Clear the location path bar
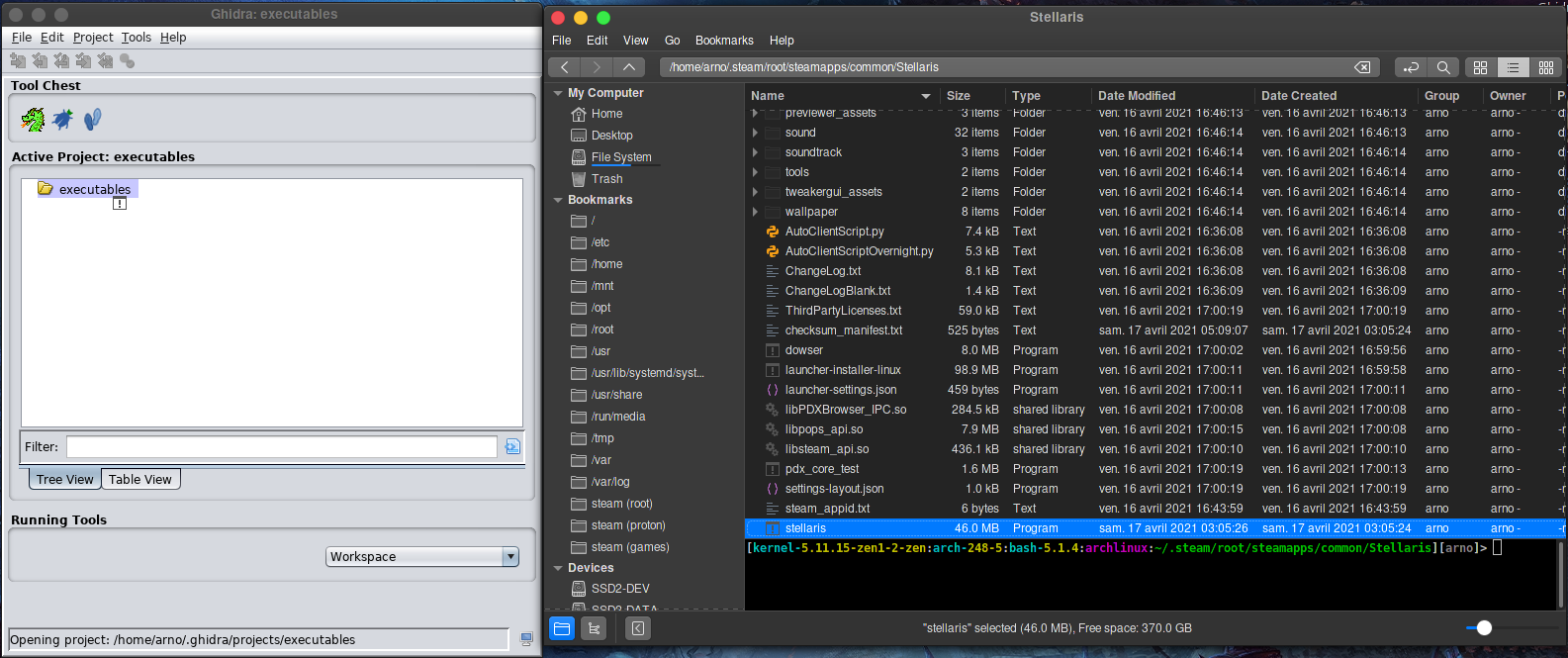1568x658 pixels. click(x=1362, y=67)
